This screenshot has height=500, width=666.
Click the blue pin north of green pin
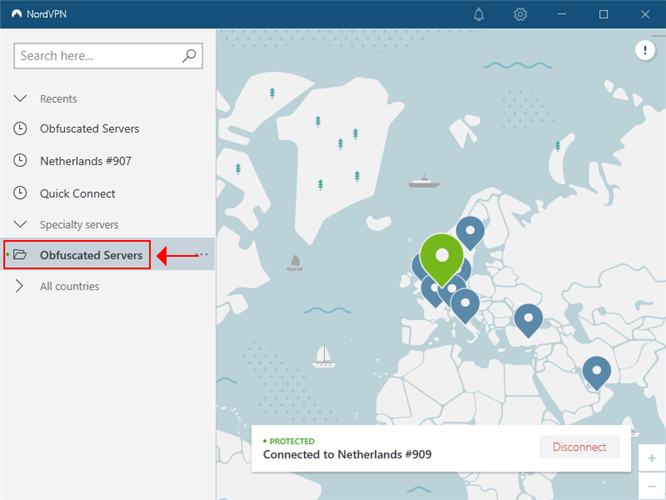469,230
